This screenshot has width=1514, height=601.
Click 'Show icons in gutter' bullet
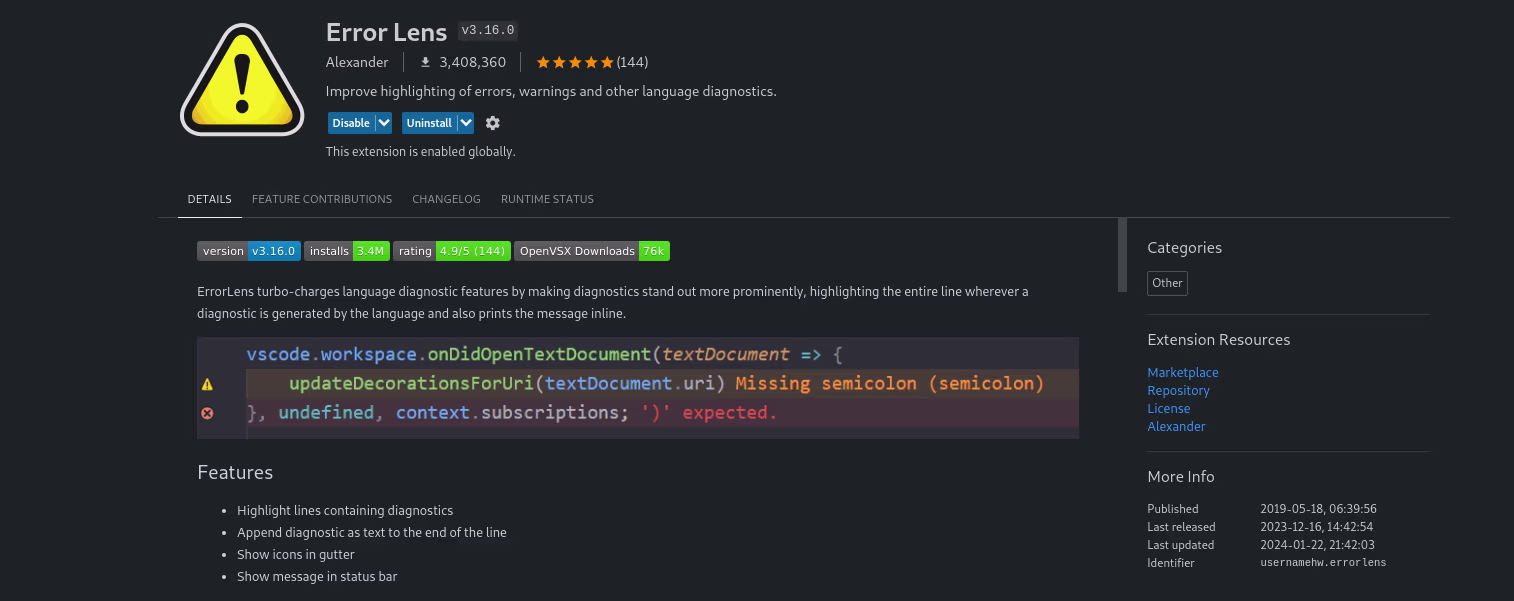click(296, 554)
